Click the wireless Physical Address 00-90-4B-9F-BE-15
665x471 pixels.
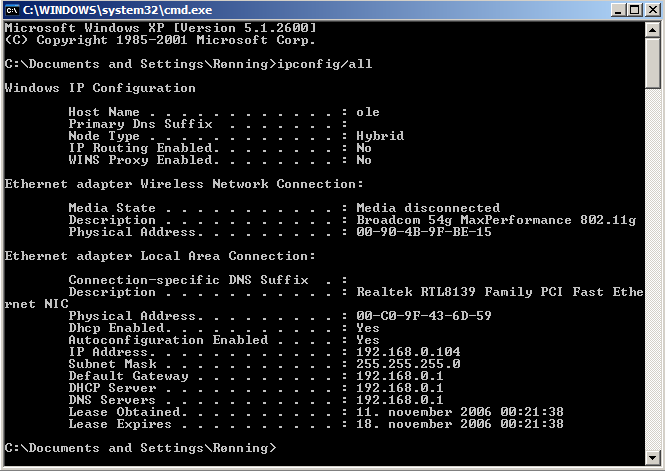point(424,232)
